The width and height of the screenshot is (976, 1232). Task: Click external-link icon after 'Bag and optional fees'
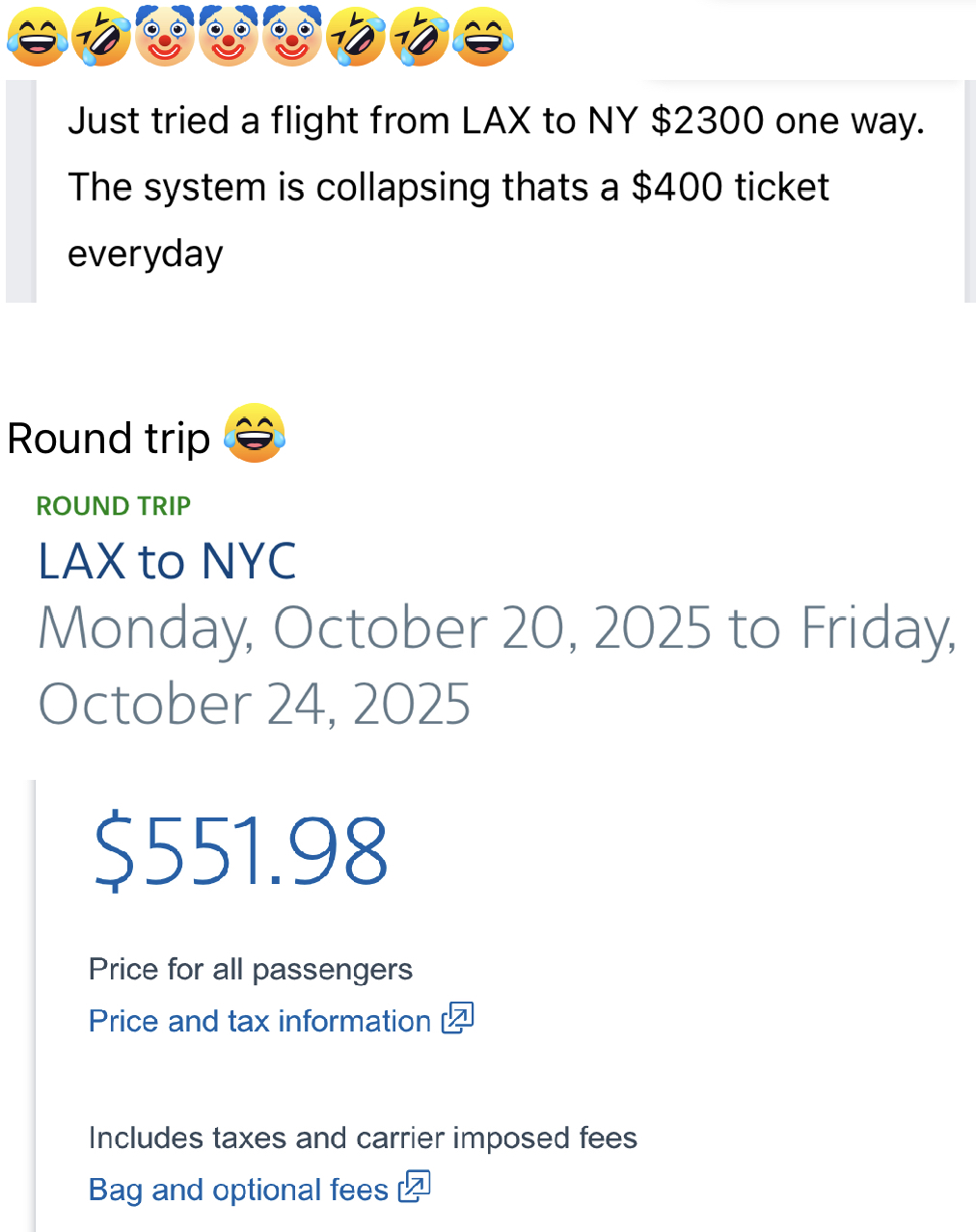(x=415, y=1187)
